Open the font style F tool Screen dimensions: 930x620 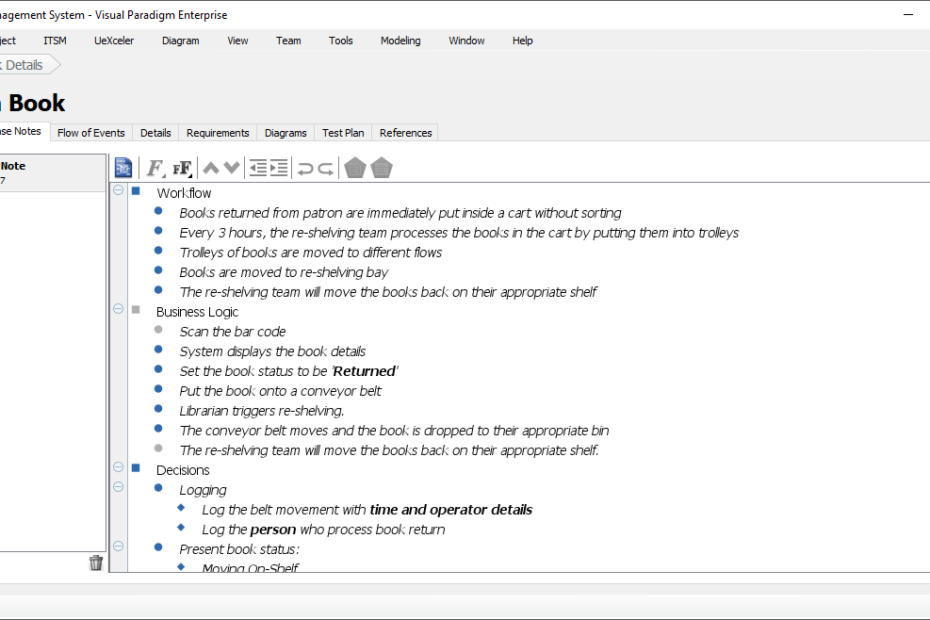coord(155,168)
